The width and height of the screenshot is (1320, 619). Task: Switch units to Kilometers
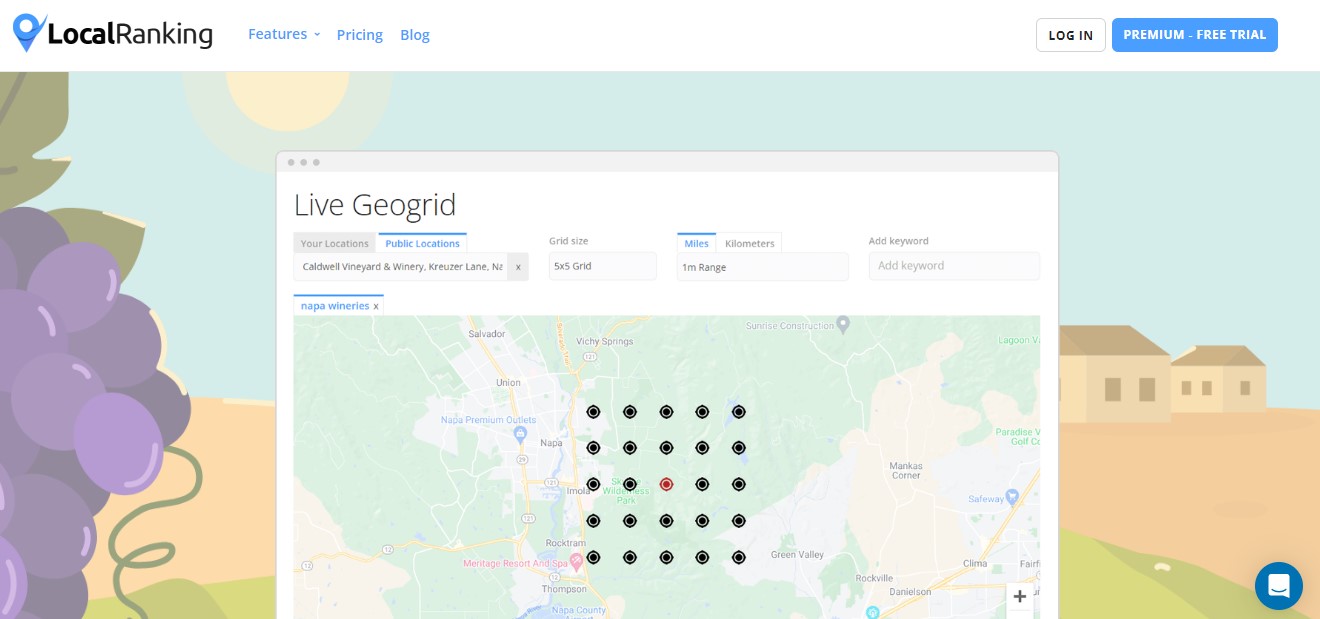(x=749, y=243)
